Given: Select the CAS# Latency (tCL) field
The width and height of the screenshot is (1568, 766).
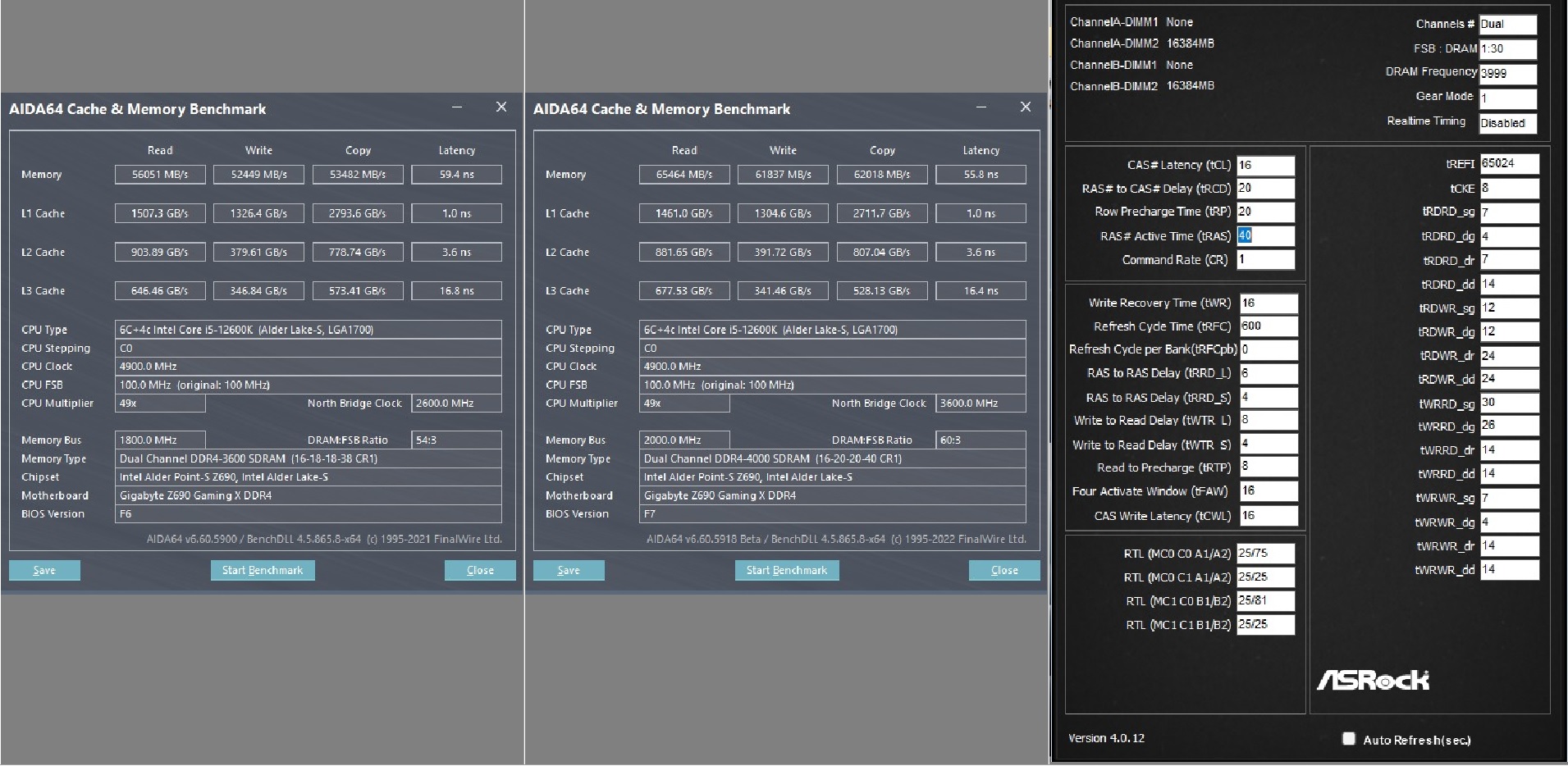Looking at the screenshot, I should pos(1265,165).
